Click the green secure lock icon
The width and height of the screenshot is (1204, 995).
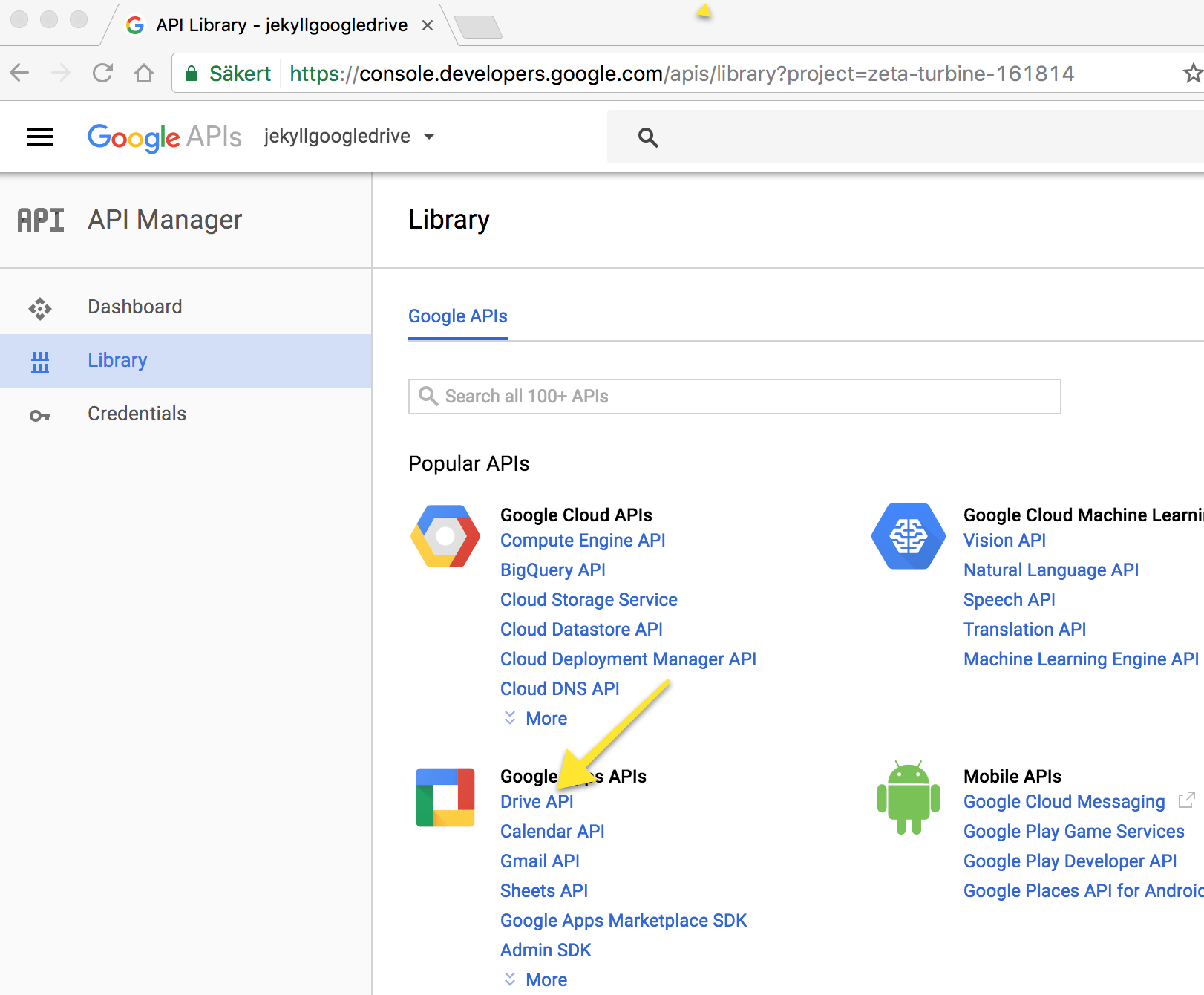(x=192, y=73)
